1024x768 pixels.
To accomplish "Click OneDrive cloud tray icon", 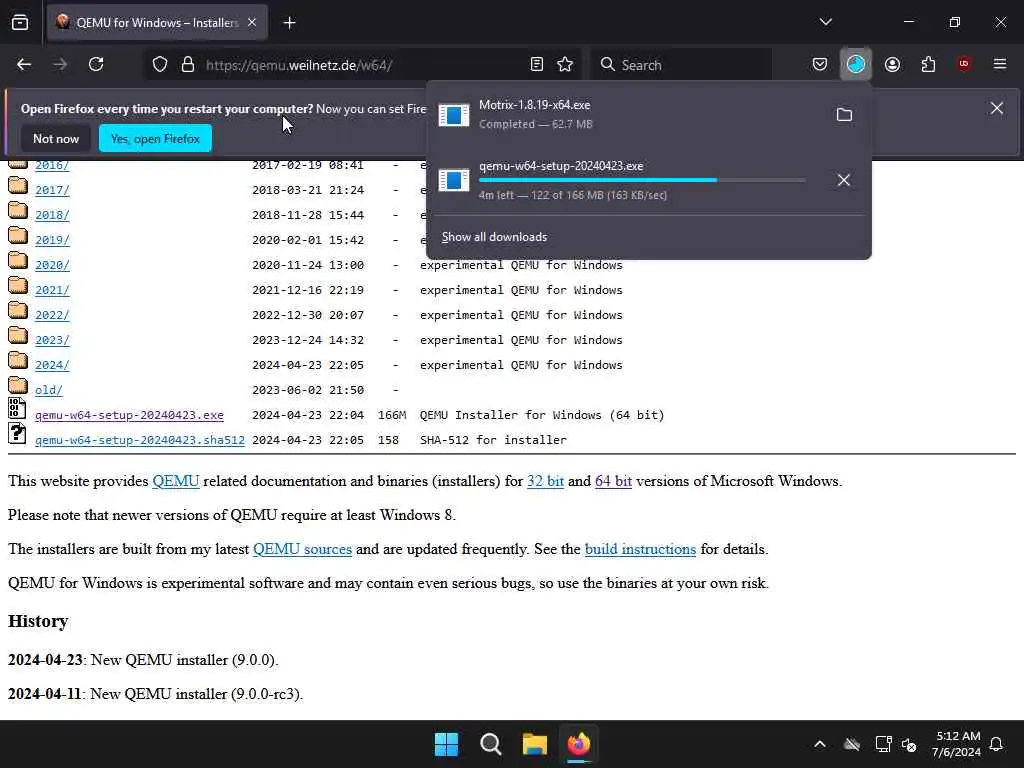I will pos(852,744).
